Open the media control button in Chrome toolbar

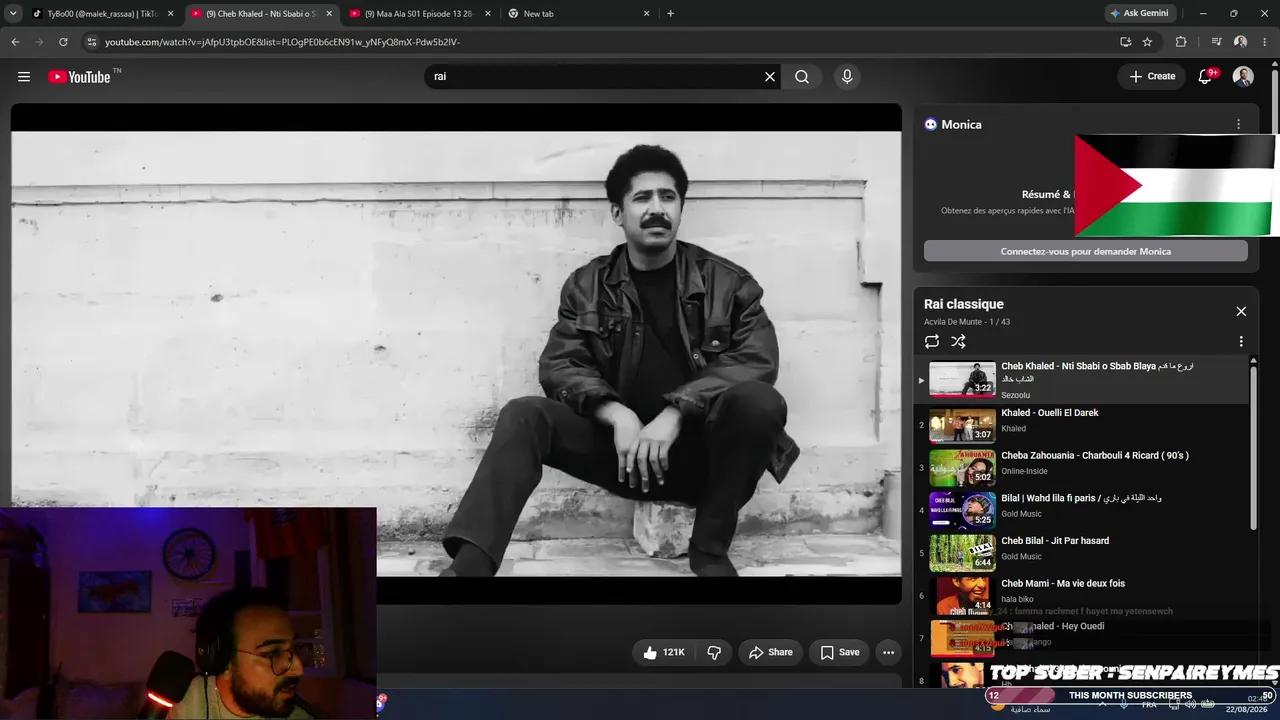tap(1216, 42)
